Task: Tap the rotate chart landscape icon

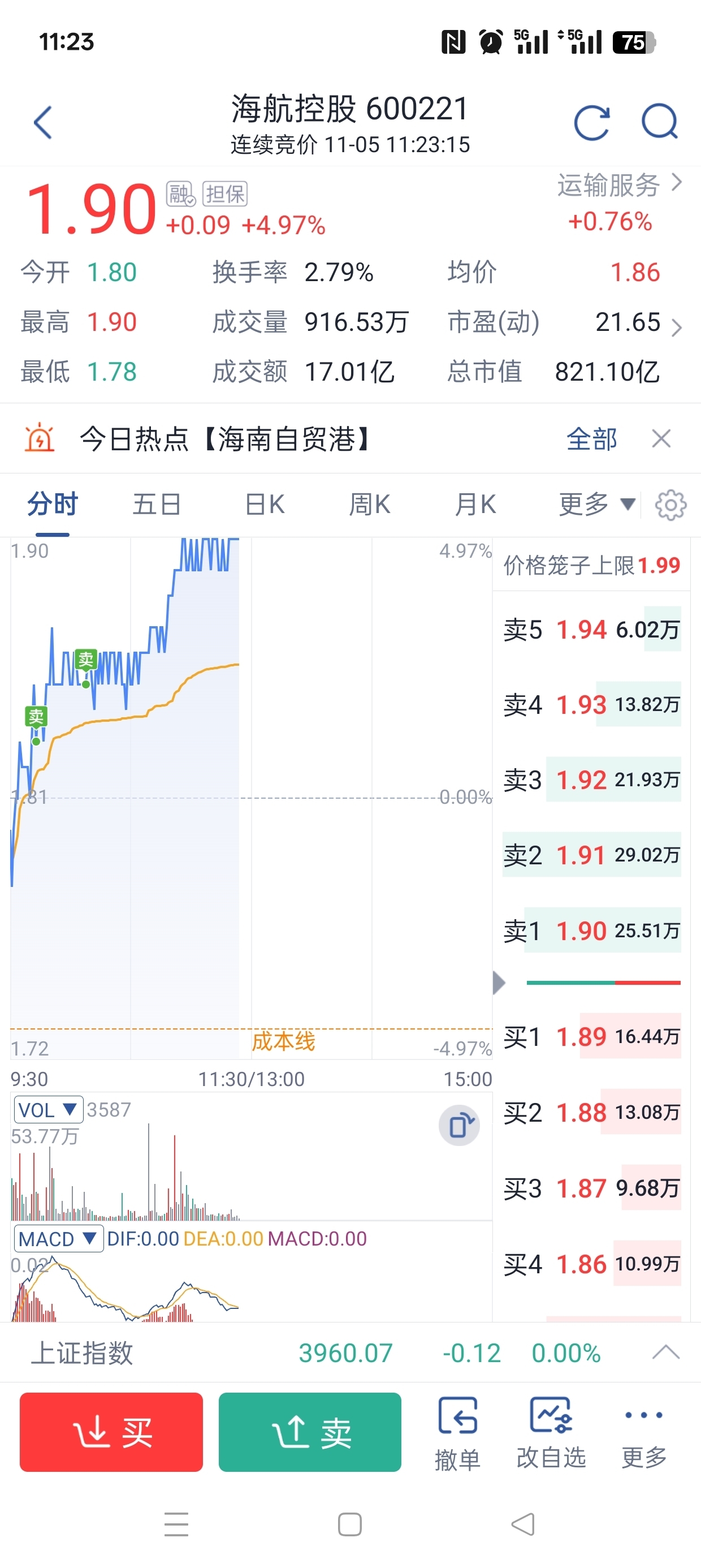Action: 460,1125
